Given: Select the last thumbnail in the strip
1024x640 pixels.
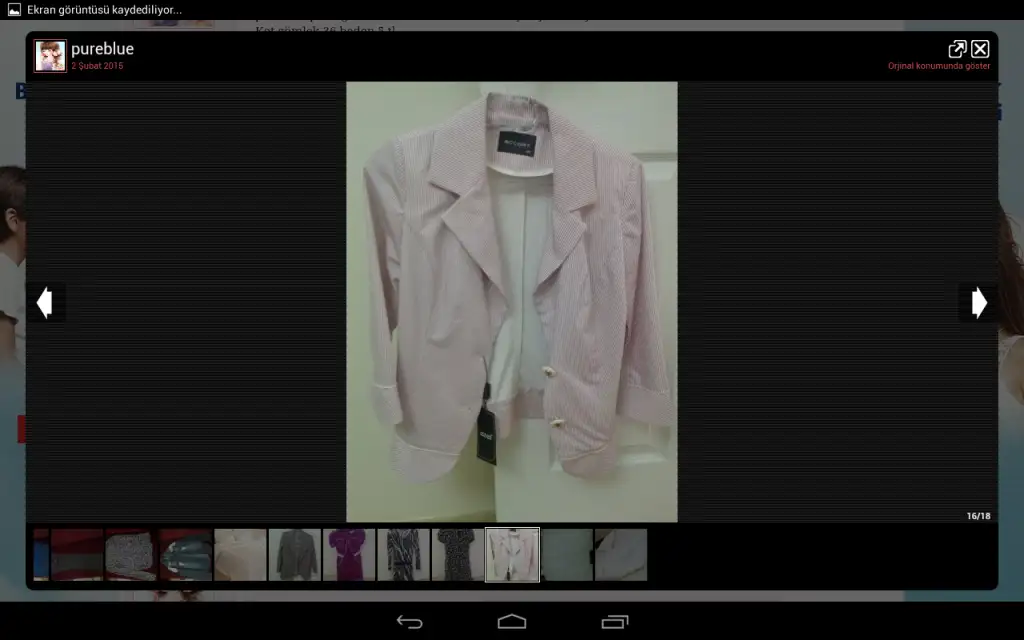Looking at the screenshot, I should 621,555.
